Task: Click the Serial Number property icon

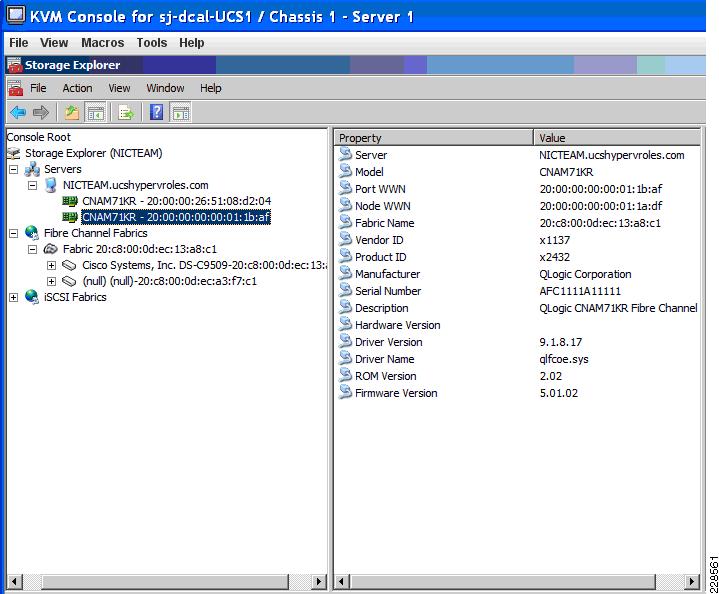Action: 345,290
